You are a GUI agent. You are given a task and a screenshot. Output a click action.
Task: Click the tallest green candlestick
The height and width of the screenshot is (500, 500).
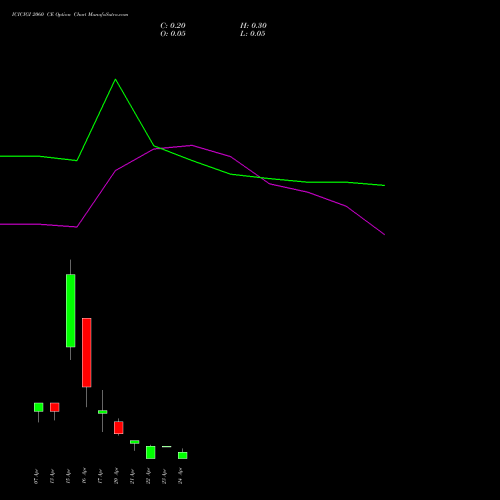[x=70, y=310]
